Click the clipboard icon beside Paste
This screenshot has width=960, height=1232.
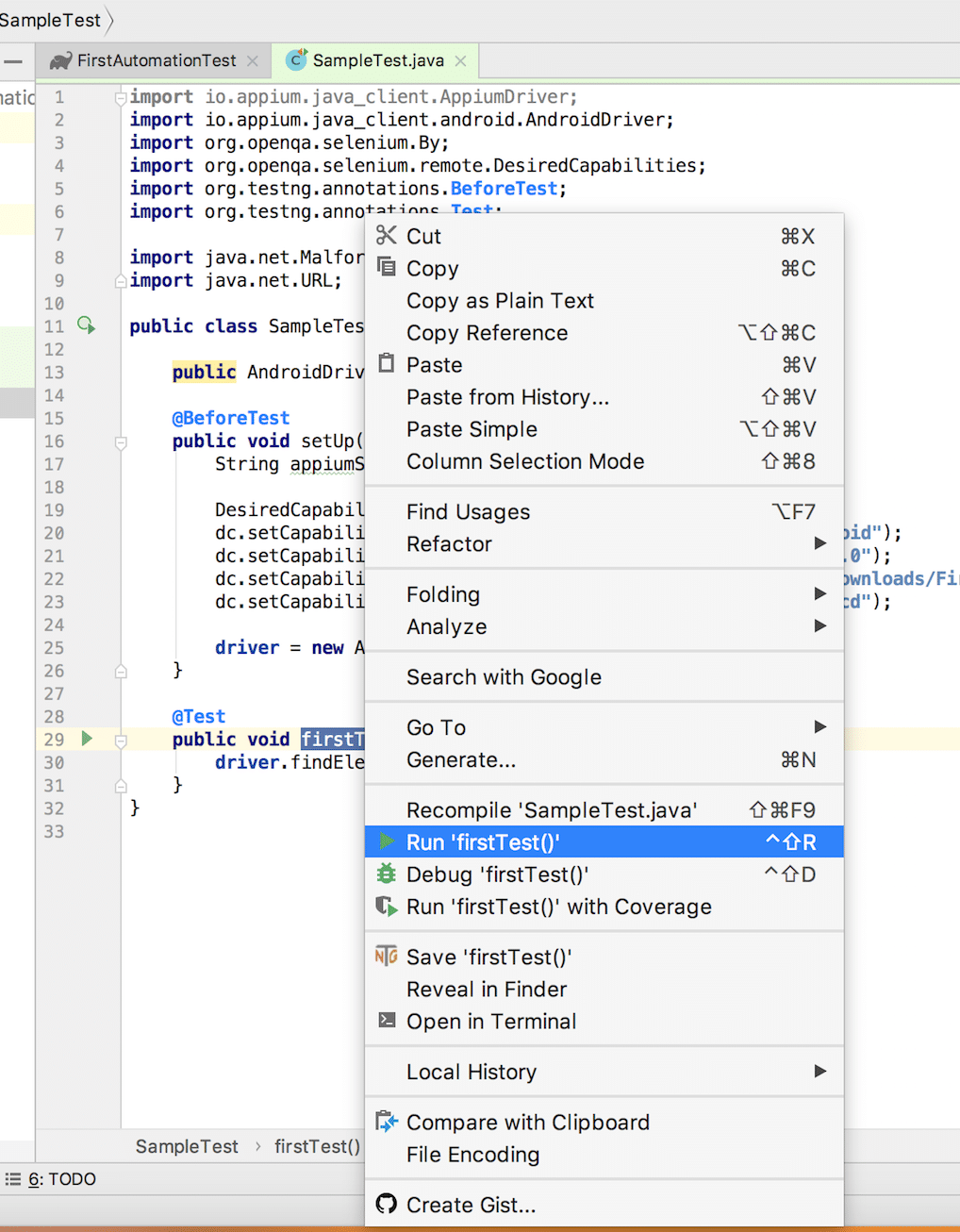click(x=386, y=364)
